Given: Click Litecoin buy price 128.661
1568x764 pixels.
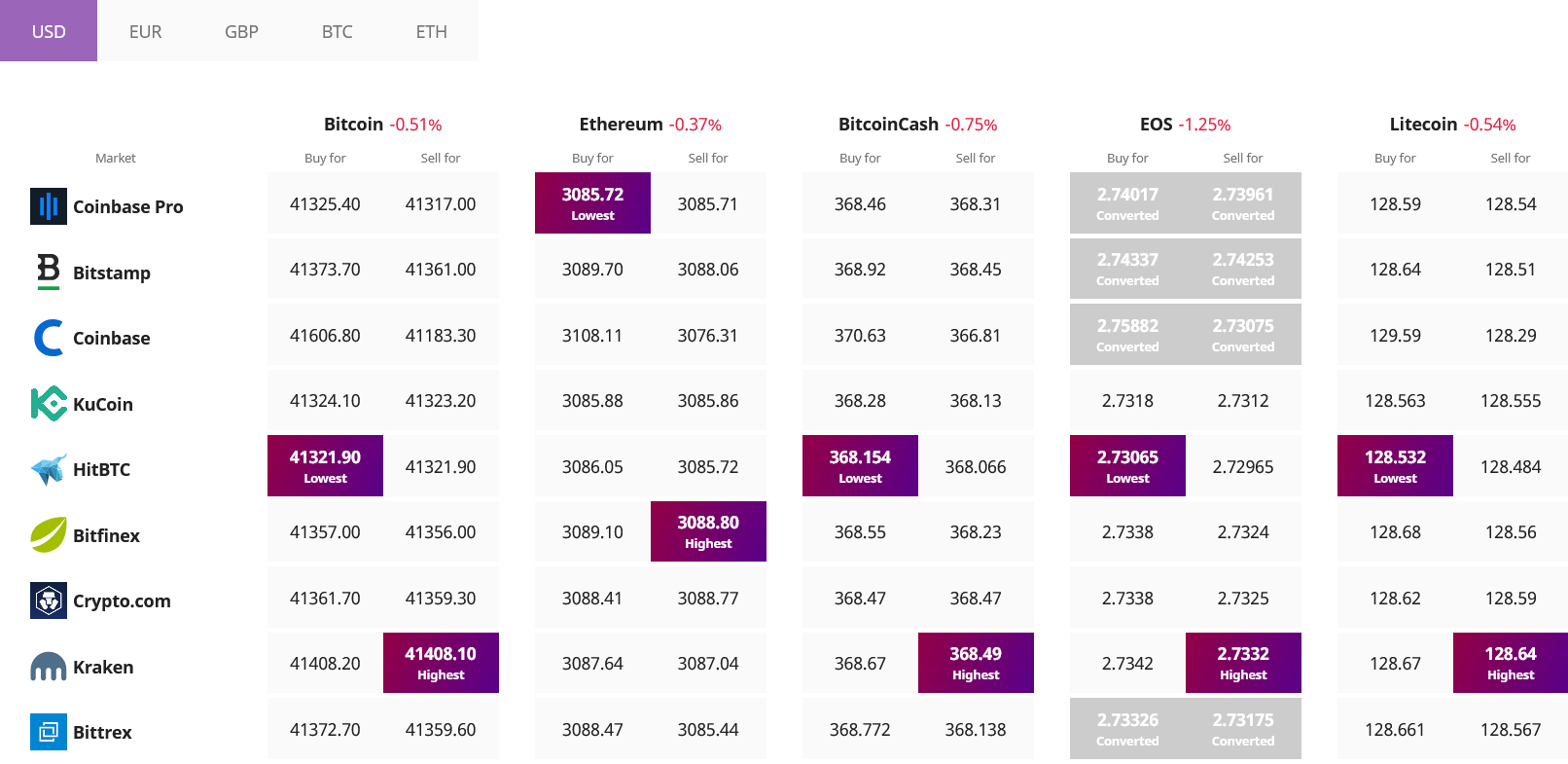Looking at the screenshot, I should click(1395, 729).
